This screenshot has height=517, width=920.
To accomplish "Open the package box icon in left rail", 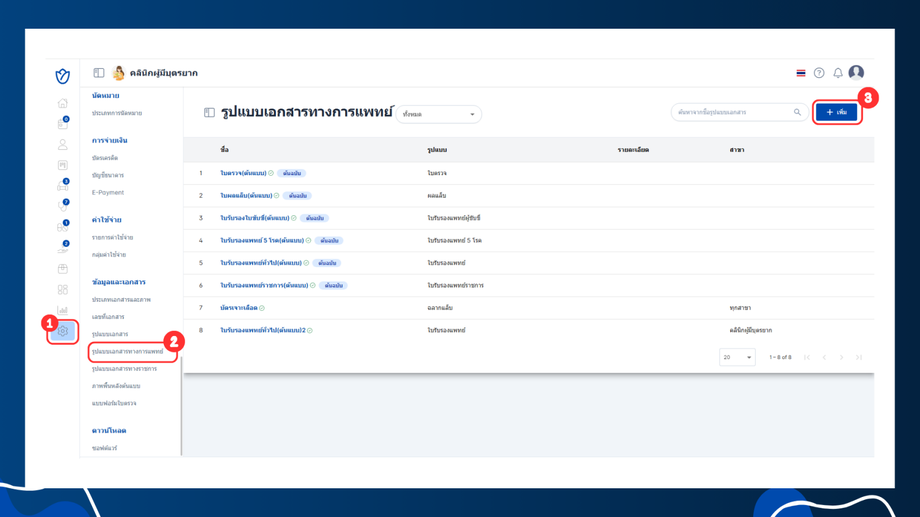I will click(x=63, y=269).
